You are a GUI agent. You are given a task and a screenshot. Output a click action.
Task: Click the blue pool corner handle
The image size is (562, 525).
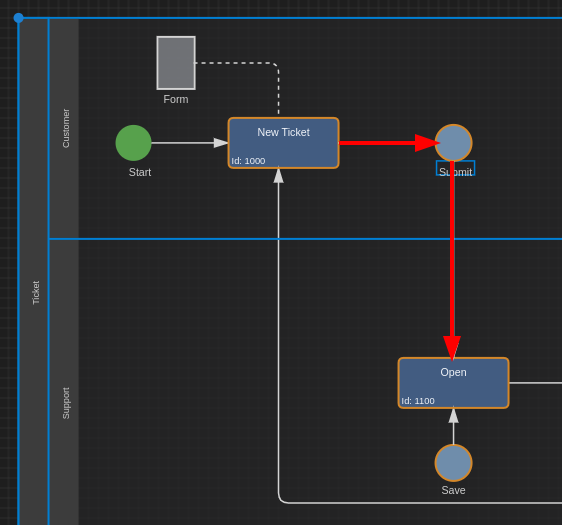pos(18,18)
